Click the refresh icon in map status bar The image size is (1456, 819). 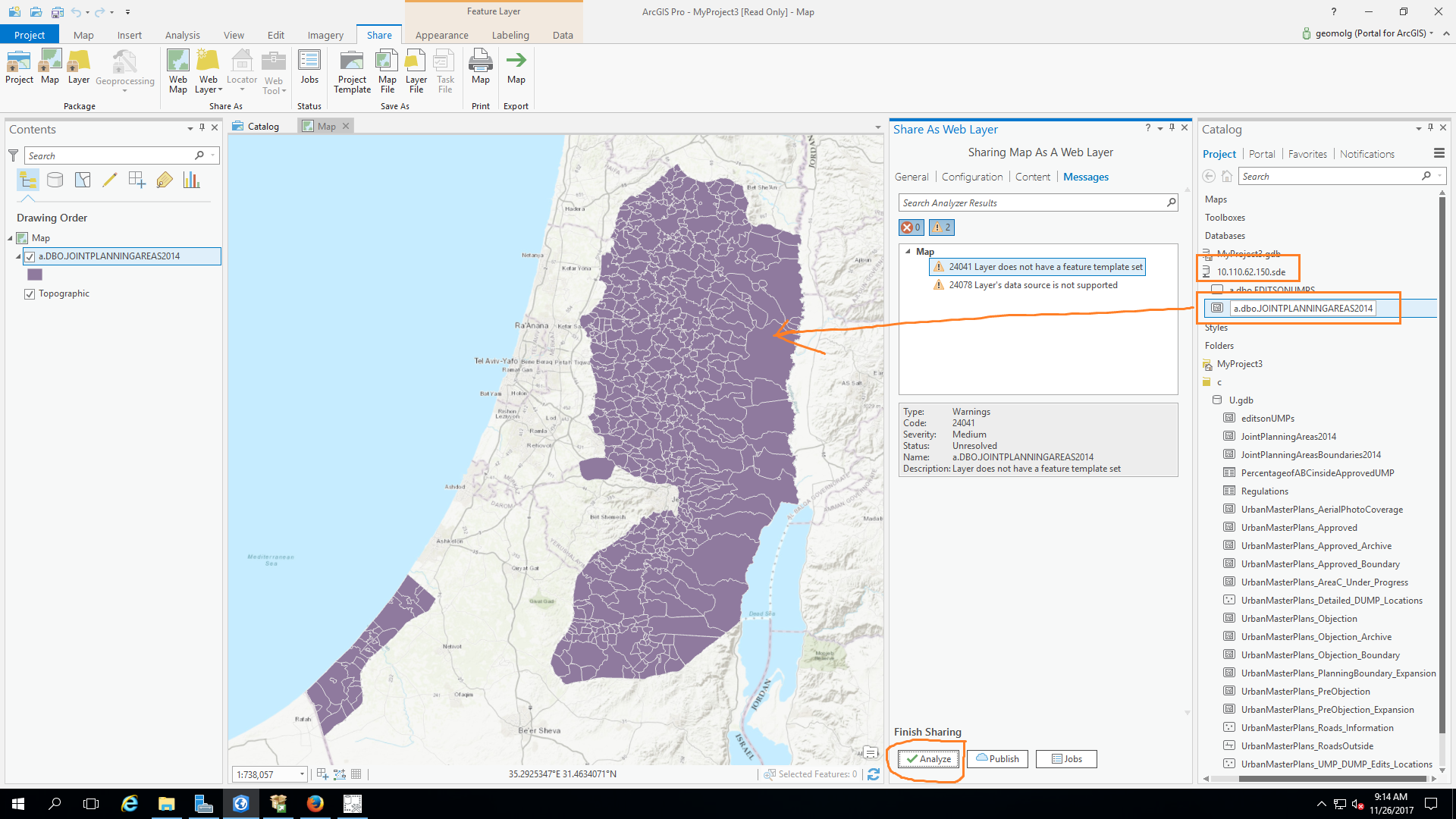tap(874, 774)
